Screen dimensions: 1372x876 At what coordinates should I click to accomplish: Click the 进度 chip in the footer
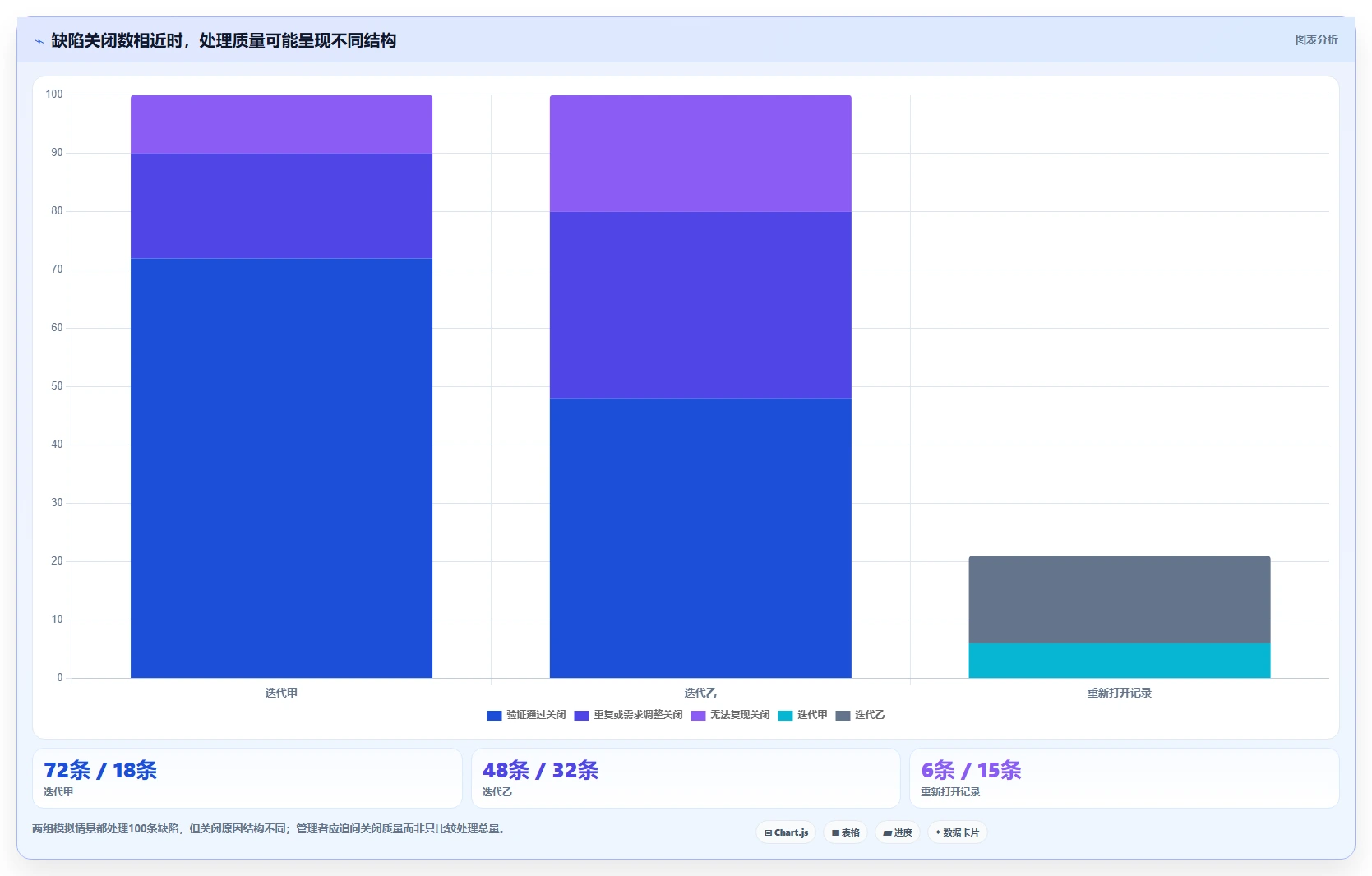pyautogui.click(x=898, y=832)
